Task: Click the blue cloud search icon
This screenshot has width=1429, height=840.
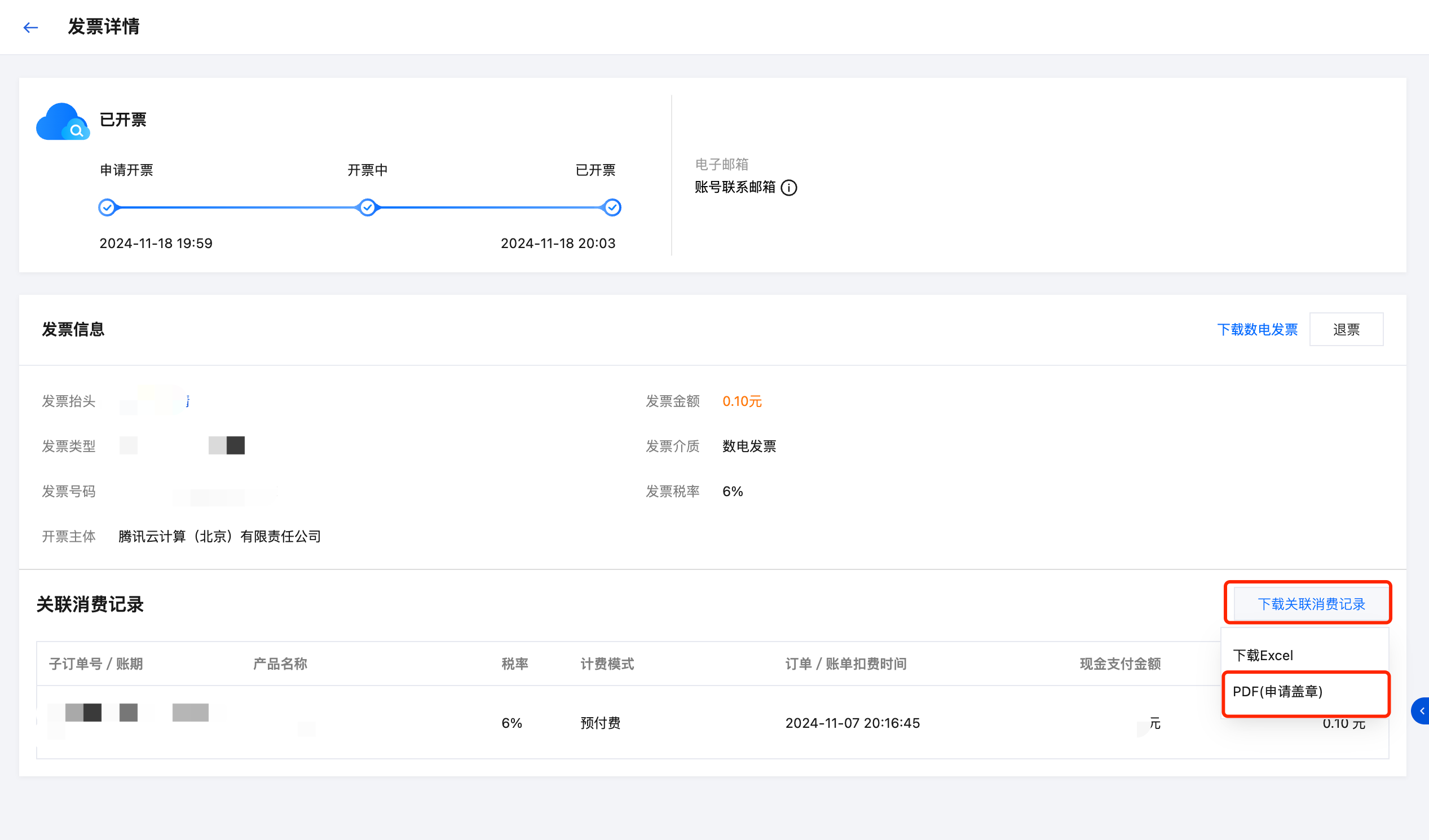Action: pyautogui.click(x=63, y=121)
